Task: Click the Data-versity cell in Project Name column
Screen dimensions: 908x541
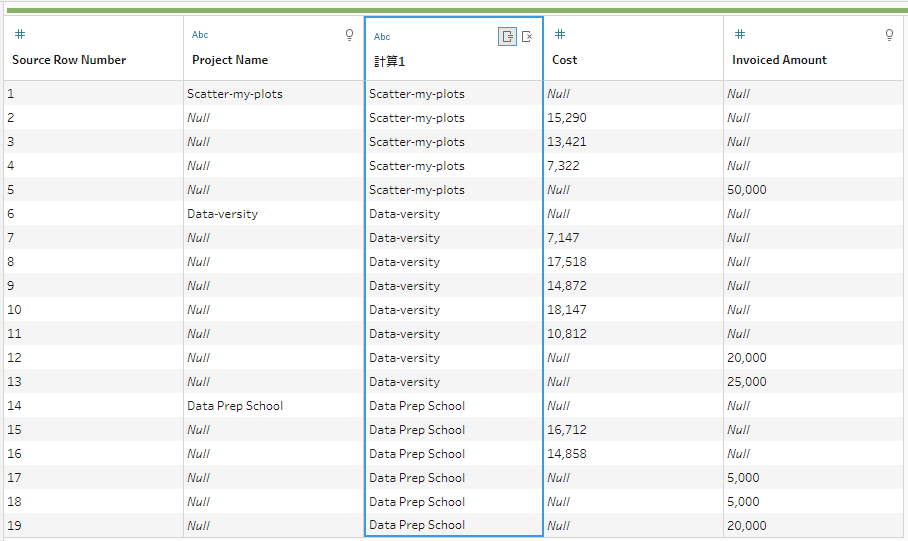Action: (222, 214)
